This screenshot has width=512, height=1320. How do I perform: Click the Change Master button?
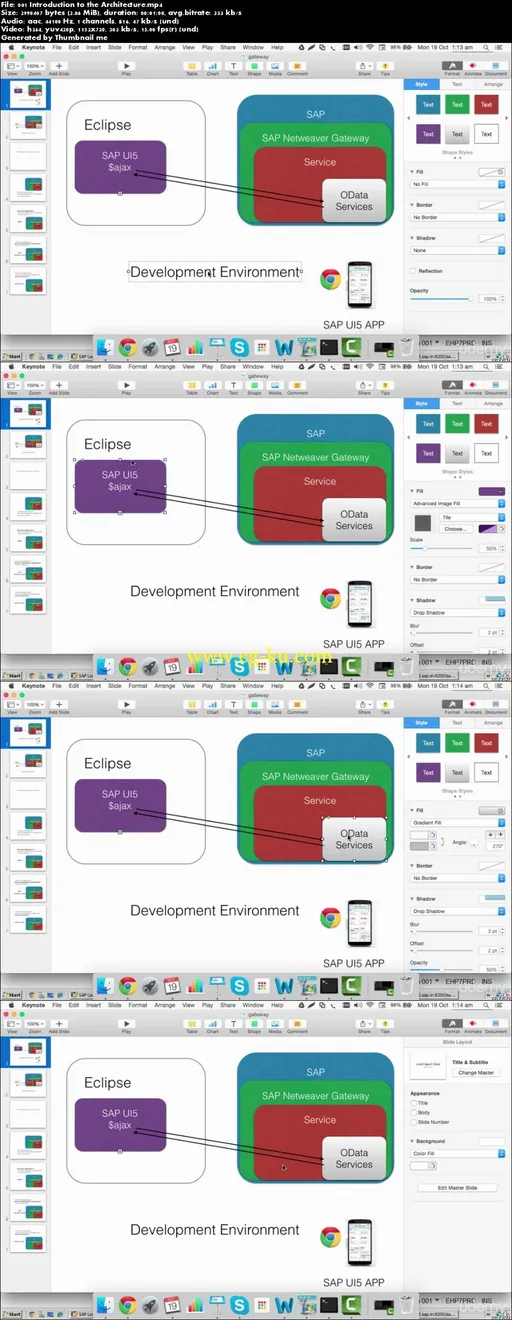[477, 1072]
